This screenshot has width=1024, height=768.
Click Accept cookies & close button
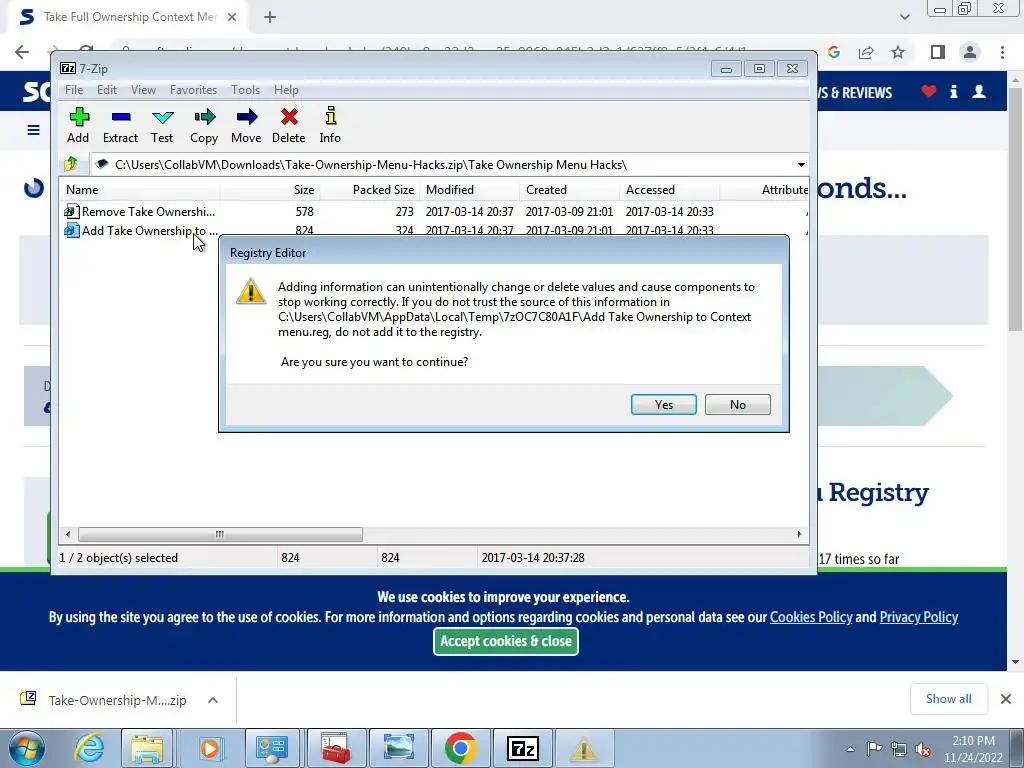505,641
